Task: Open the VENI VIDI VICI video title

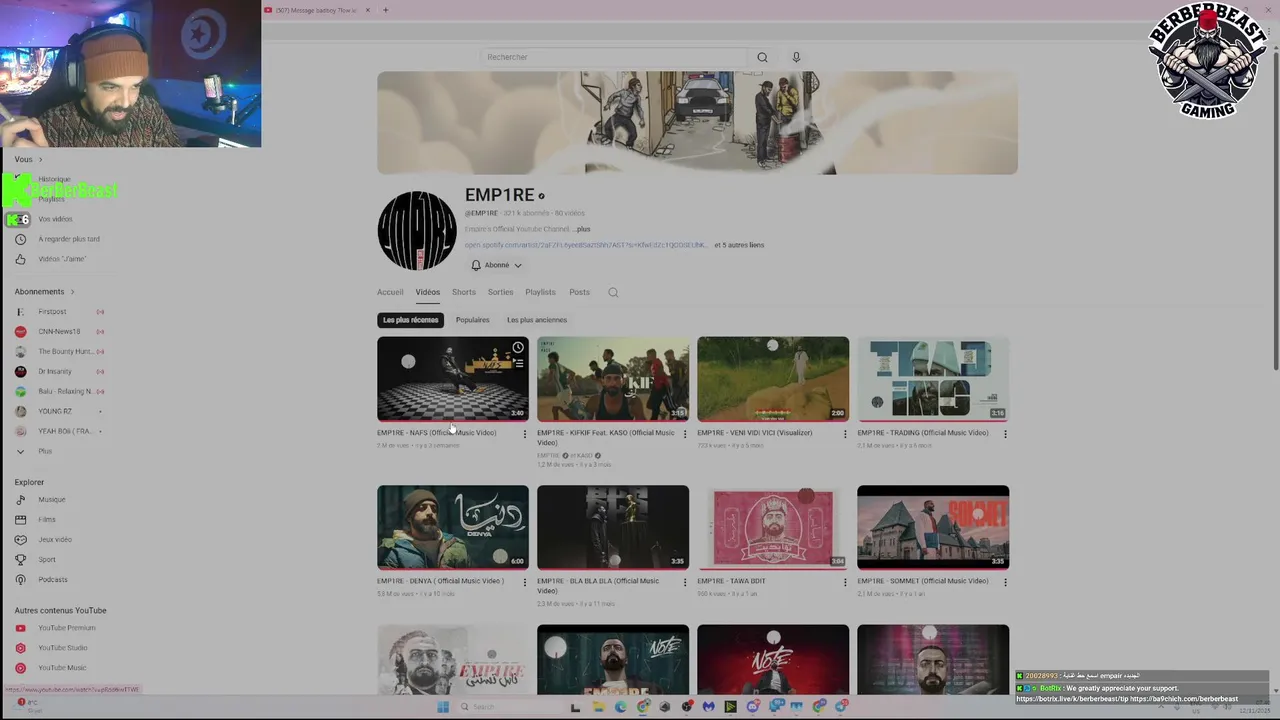Action: point(755,433)
